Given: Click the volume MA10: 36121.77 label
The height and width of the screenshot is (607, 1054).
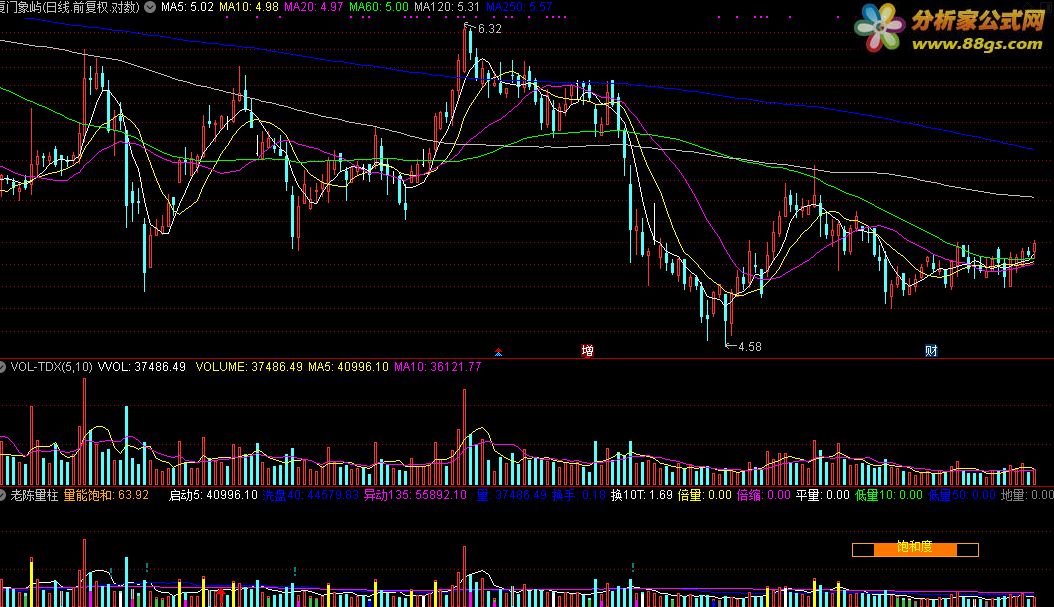Looking at the screenshot, I should [x=438, y=367].
